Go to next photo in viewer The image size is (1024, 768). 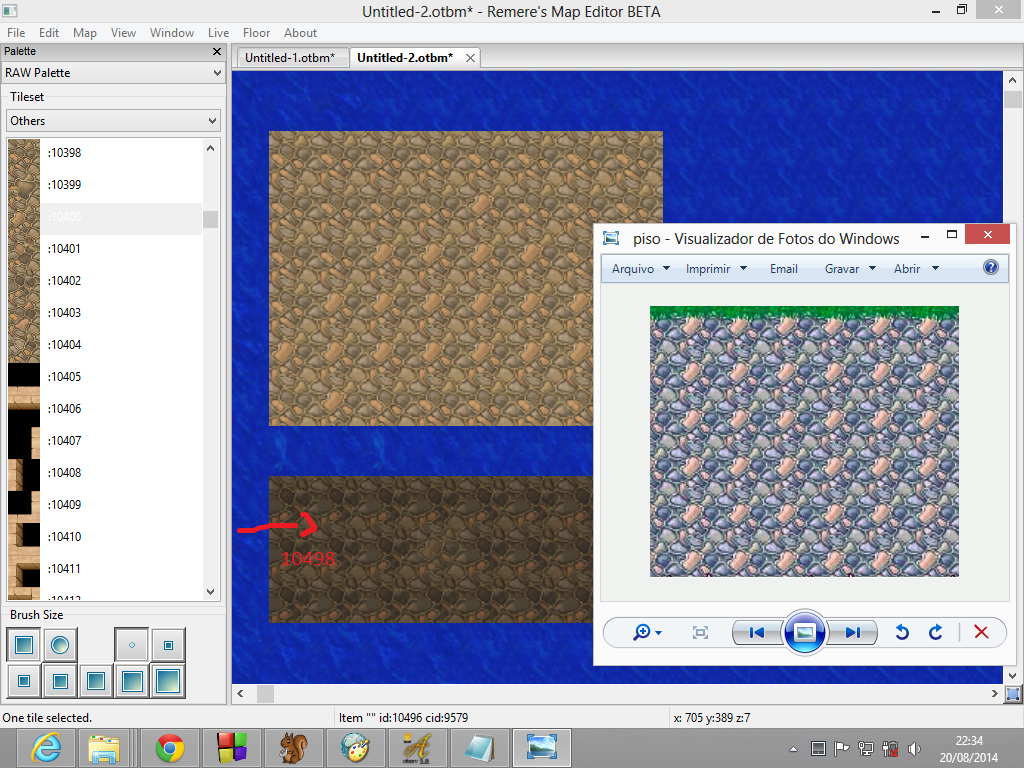852,632
